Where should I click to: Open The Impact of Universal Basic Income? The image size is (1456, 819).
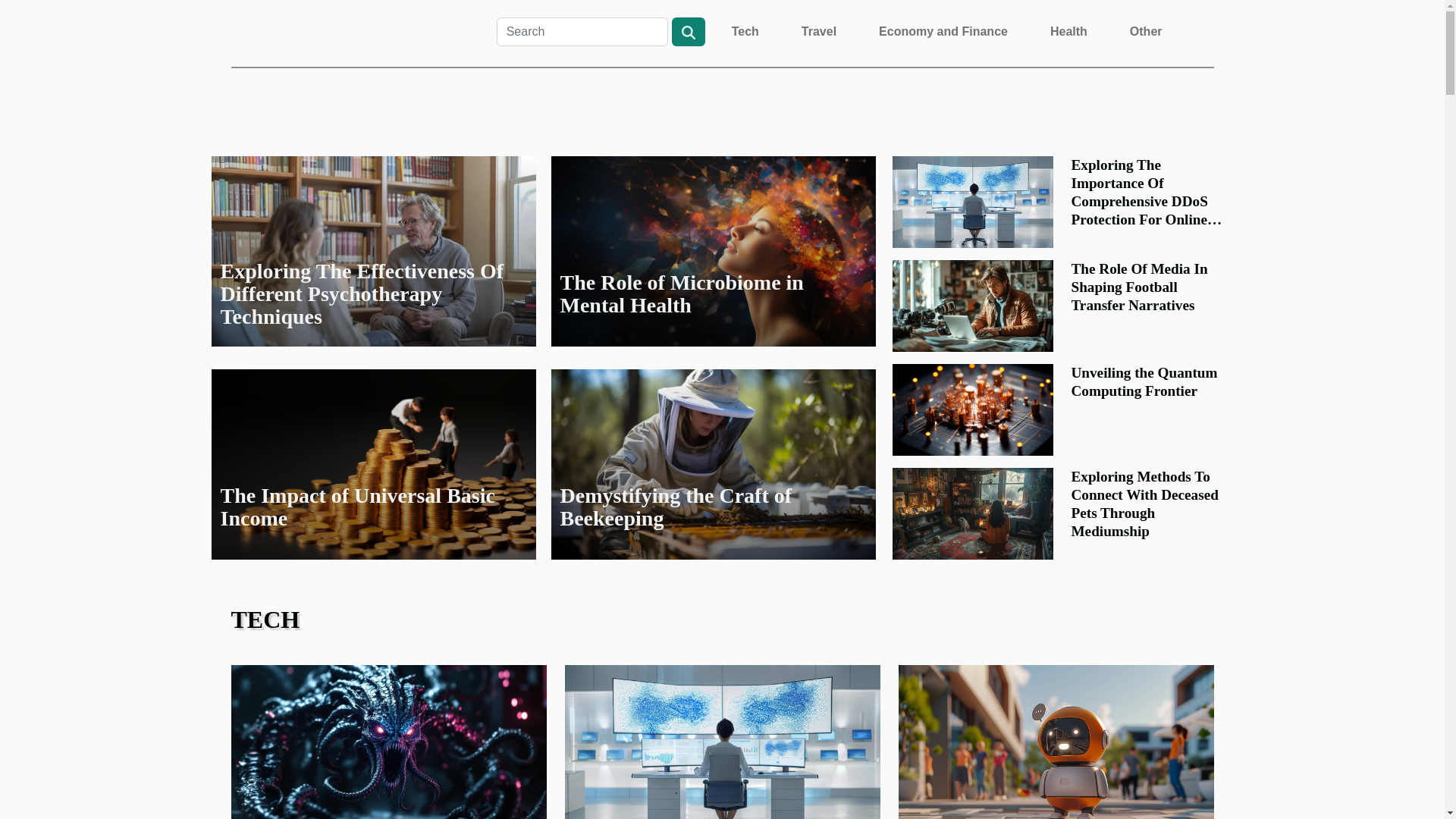(357, 507)
